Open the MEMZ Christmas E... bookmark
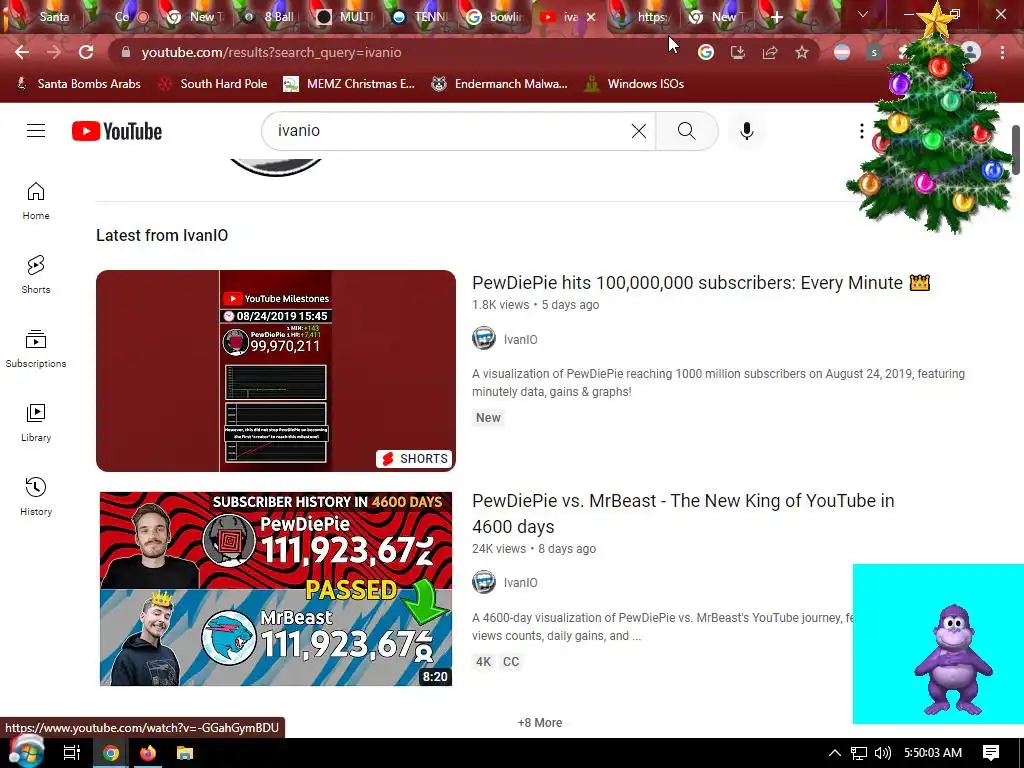The width and height of the screenshot is (1024, 768). [349, 84]
